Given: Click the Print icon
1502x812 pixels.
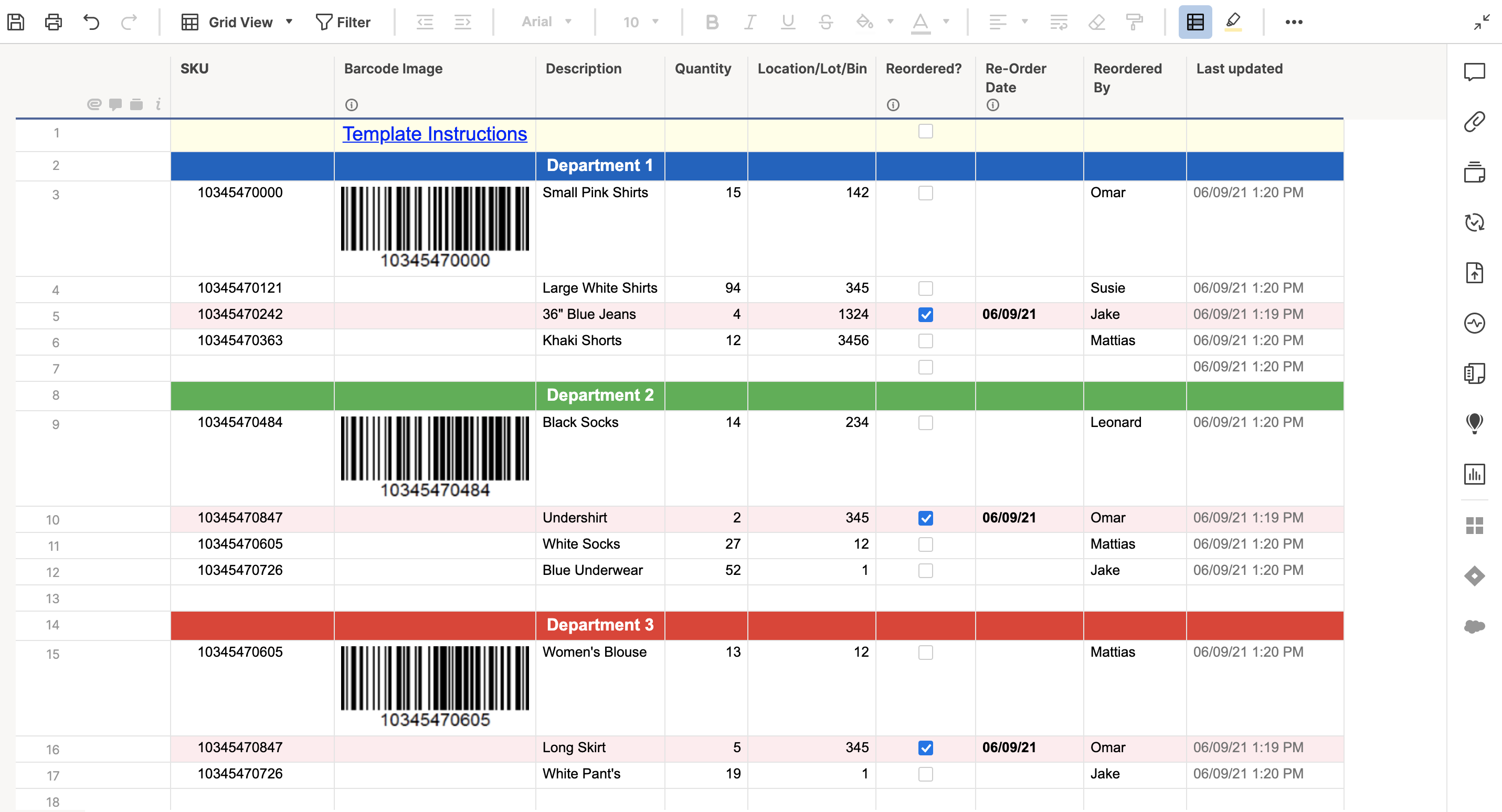Looking at the screenshot, I should (x=53, y=22).
